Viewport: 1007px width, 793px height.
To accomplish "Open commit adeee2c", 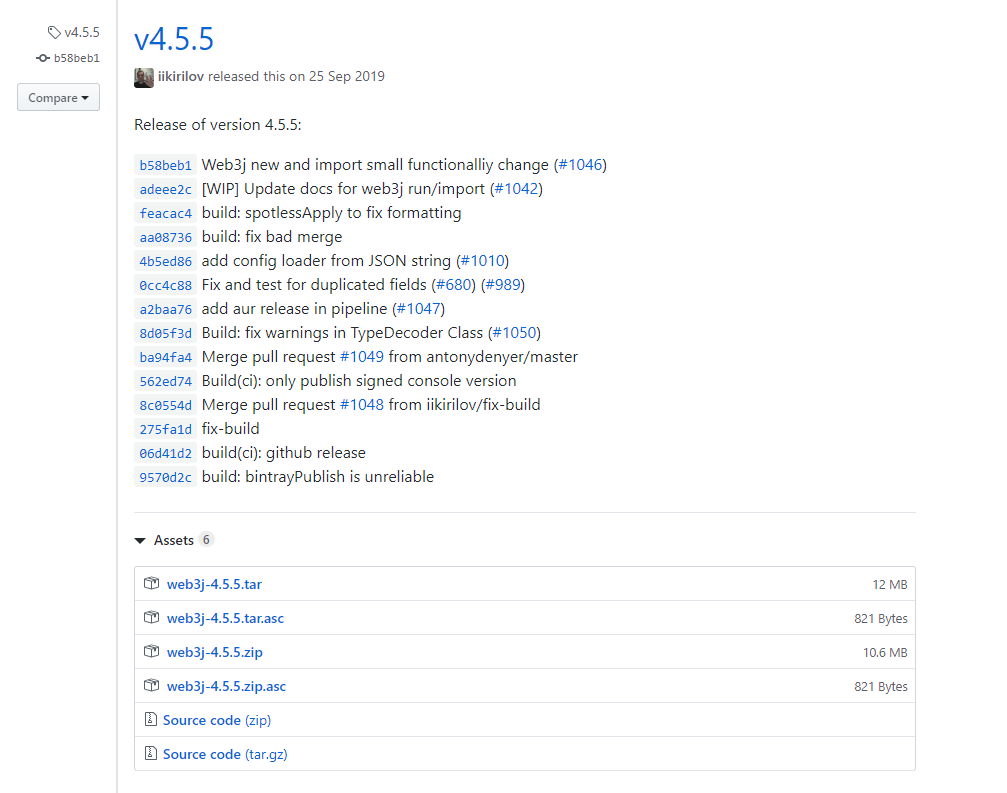I will pos(165,189).
